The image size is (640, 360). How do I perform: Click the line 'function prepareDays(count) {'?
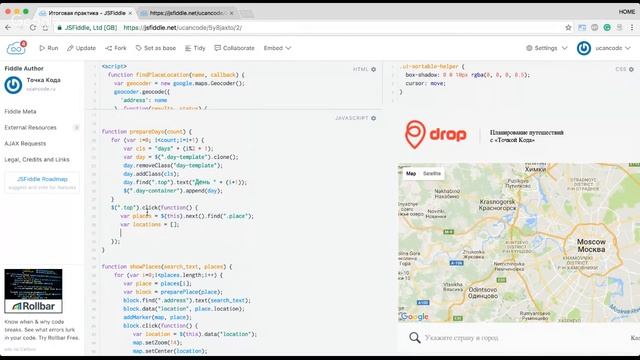147,131
